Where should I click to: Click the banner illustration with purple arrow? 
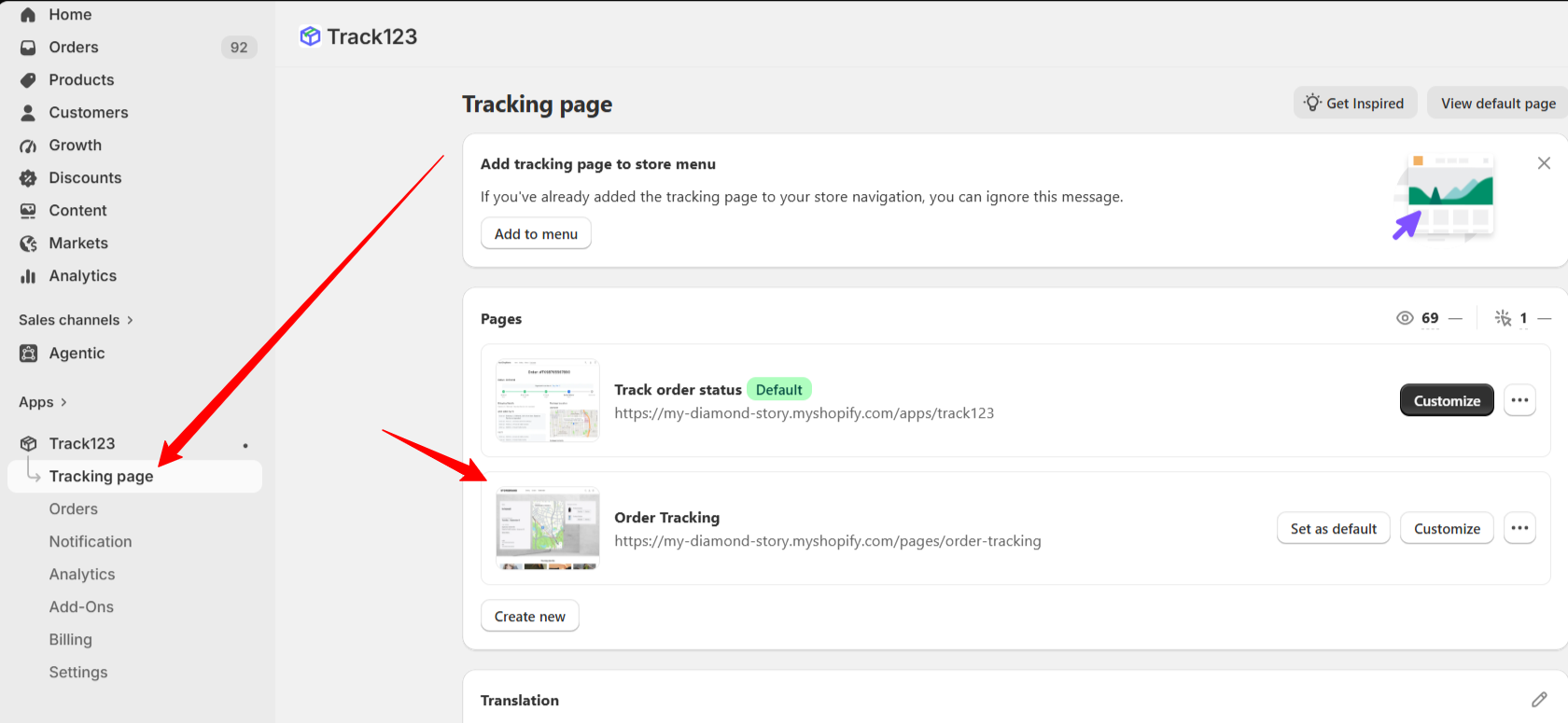pyautogui.click(x=1445, y=199)
